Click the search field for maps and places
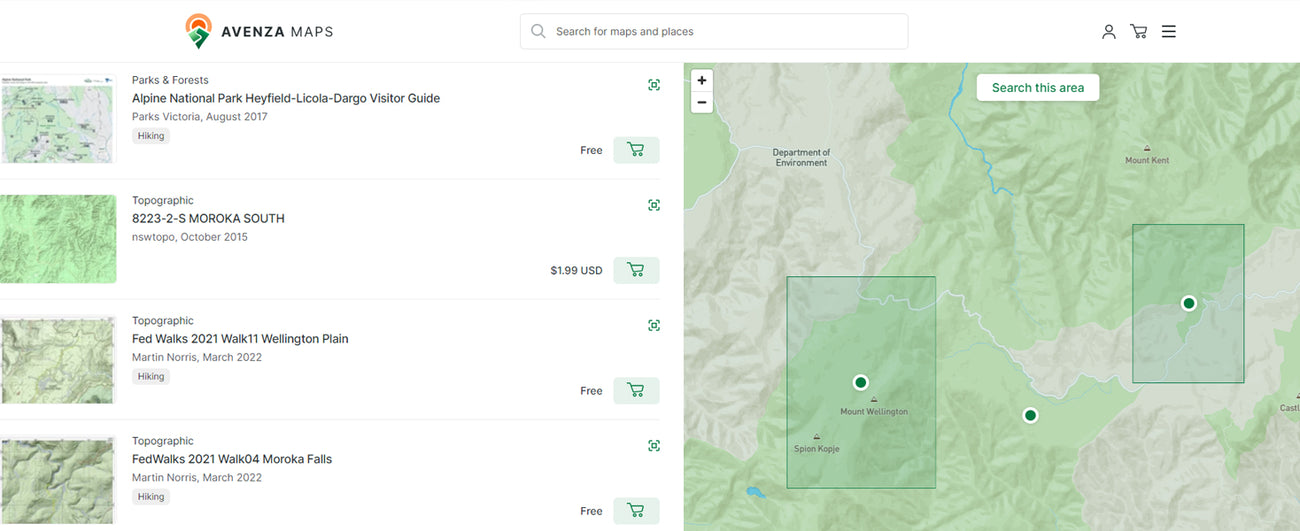1300x531 pixels. (x=714, y=32)
